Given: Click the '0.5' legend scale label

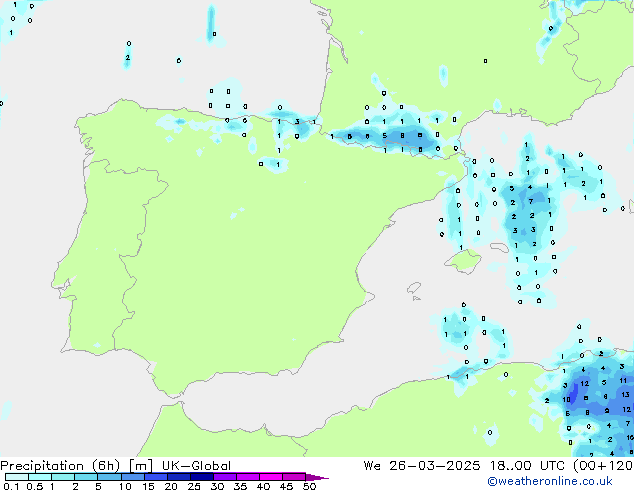Looking at the screenshot, I should click(x=35, y=486).
